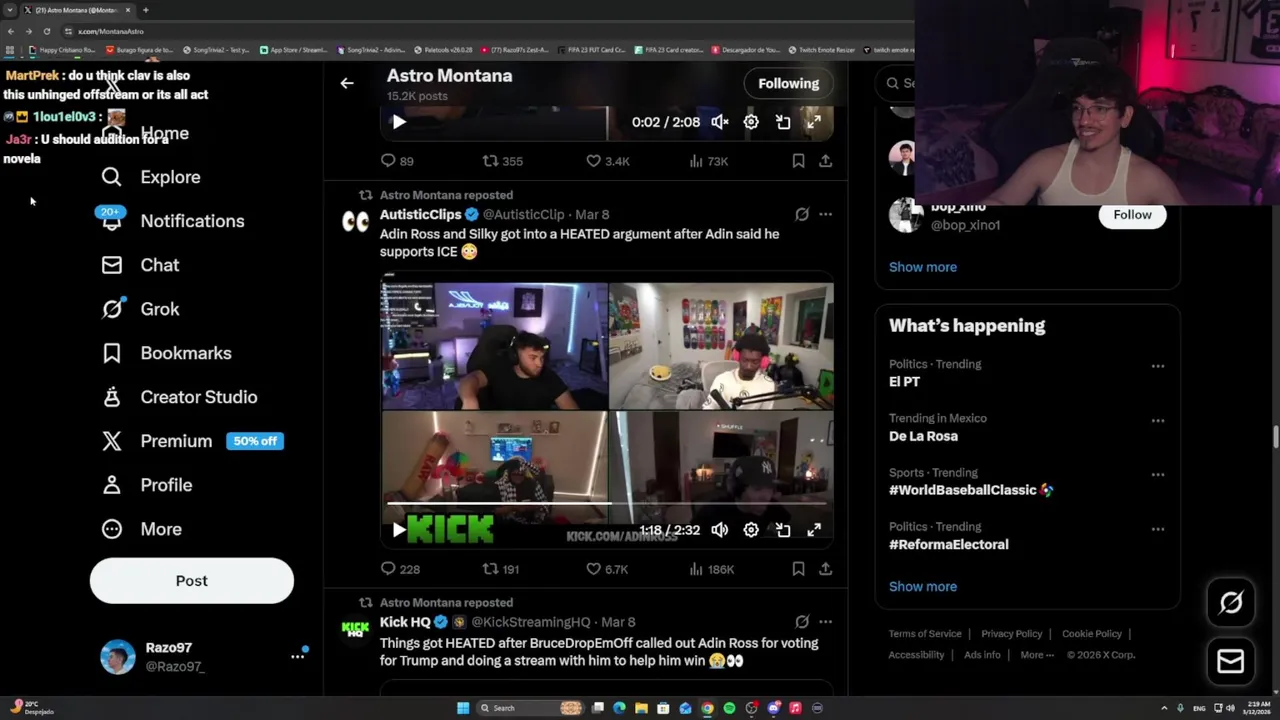The width and height of the screenshot is (1280, 720).
Task: Open the X Premium sidebar item
Action: pos(192,441)
